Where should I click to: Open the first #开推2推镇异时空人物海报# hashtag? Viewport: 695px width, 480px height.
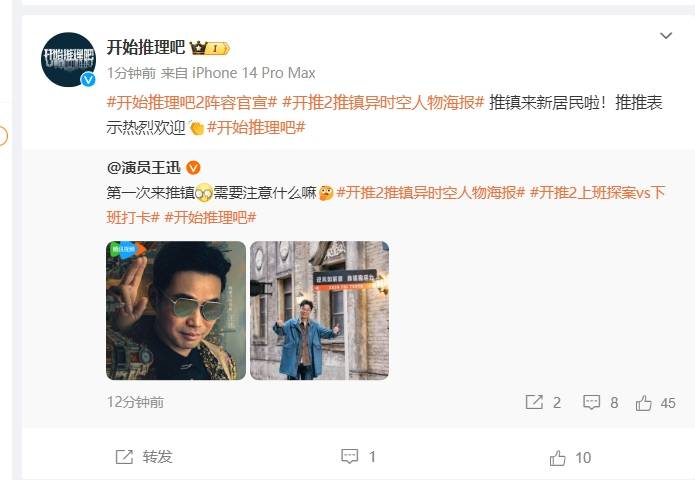383,103
